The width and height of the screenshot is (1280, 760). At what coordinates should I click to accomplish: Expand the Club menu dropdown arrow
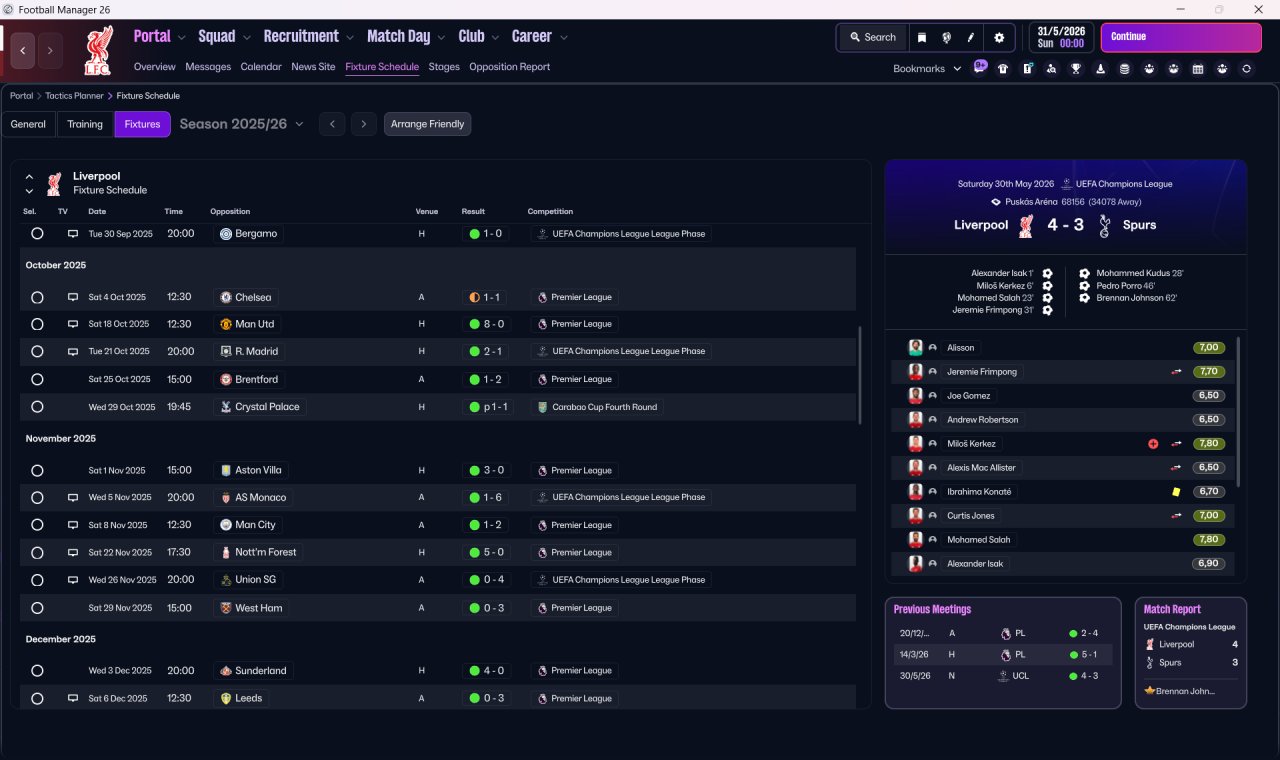pyautogui.click(x=494, y=38)
